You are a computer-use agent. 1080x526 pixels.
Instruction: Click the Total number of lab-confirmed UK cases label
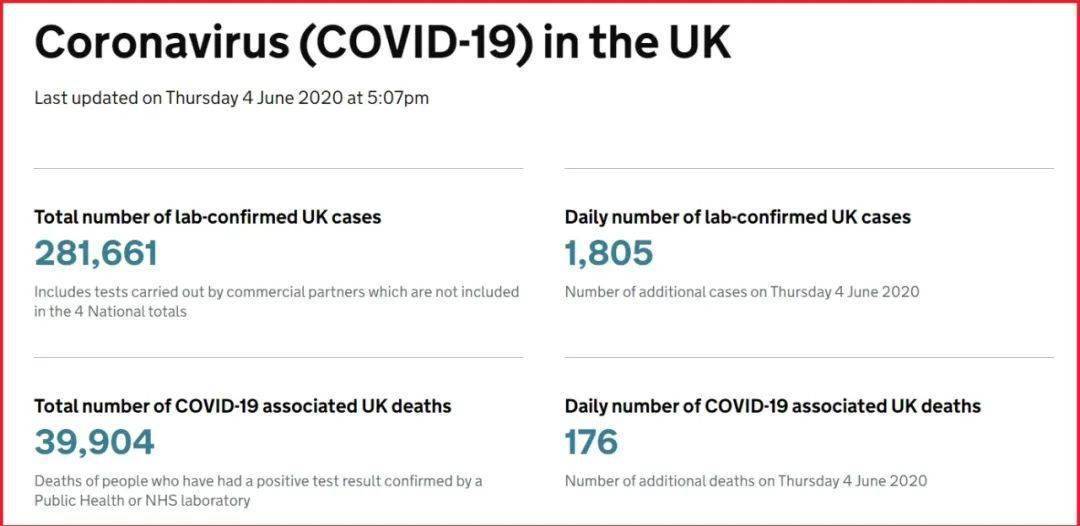pyautogui.click(x=208, y=218)
